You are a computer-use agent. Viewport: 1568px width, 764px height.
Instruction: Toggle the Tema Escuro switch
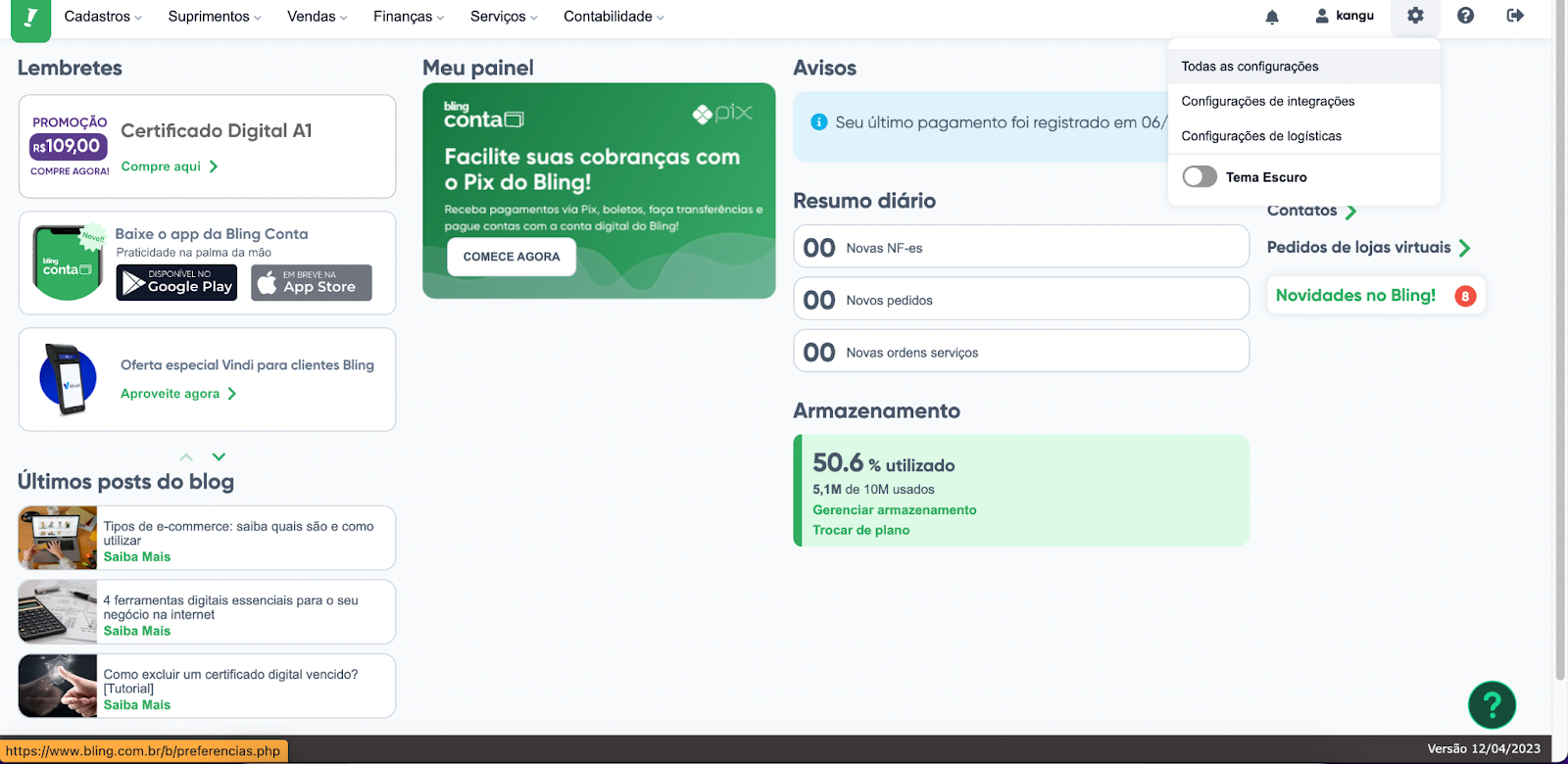coord(1200,177)
